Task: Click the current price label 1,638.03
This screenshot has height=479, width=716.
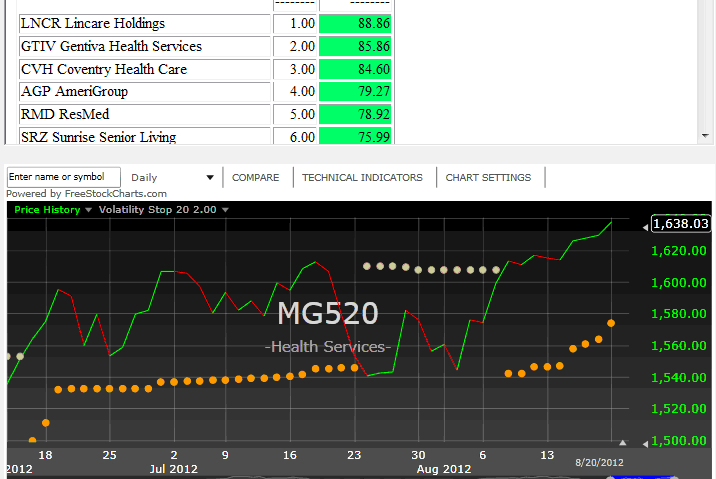Action: point(680,223)
